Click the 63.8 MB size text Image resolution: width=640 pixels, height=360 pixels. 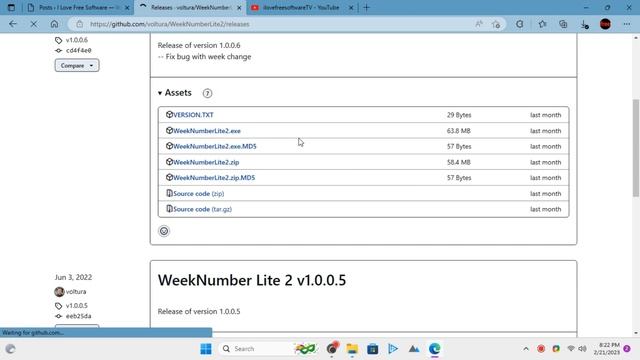458,131
